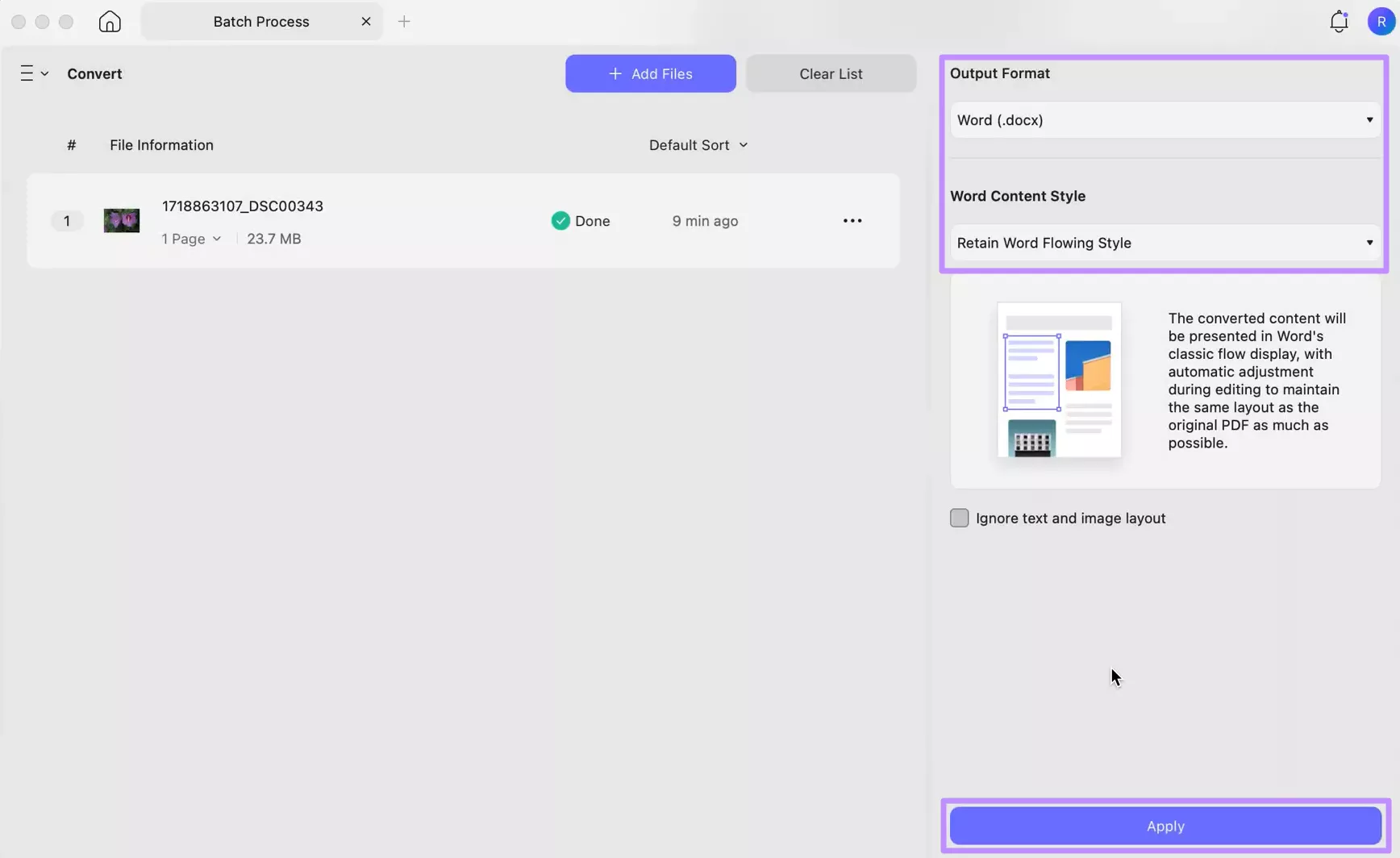Viewport: 1400px width, 858px height.
Task: Click the Clear List button
Action: pyautogui.click(x=831, y=73)
